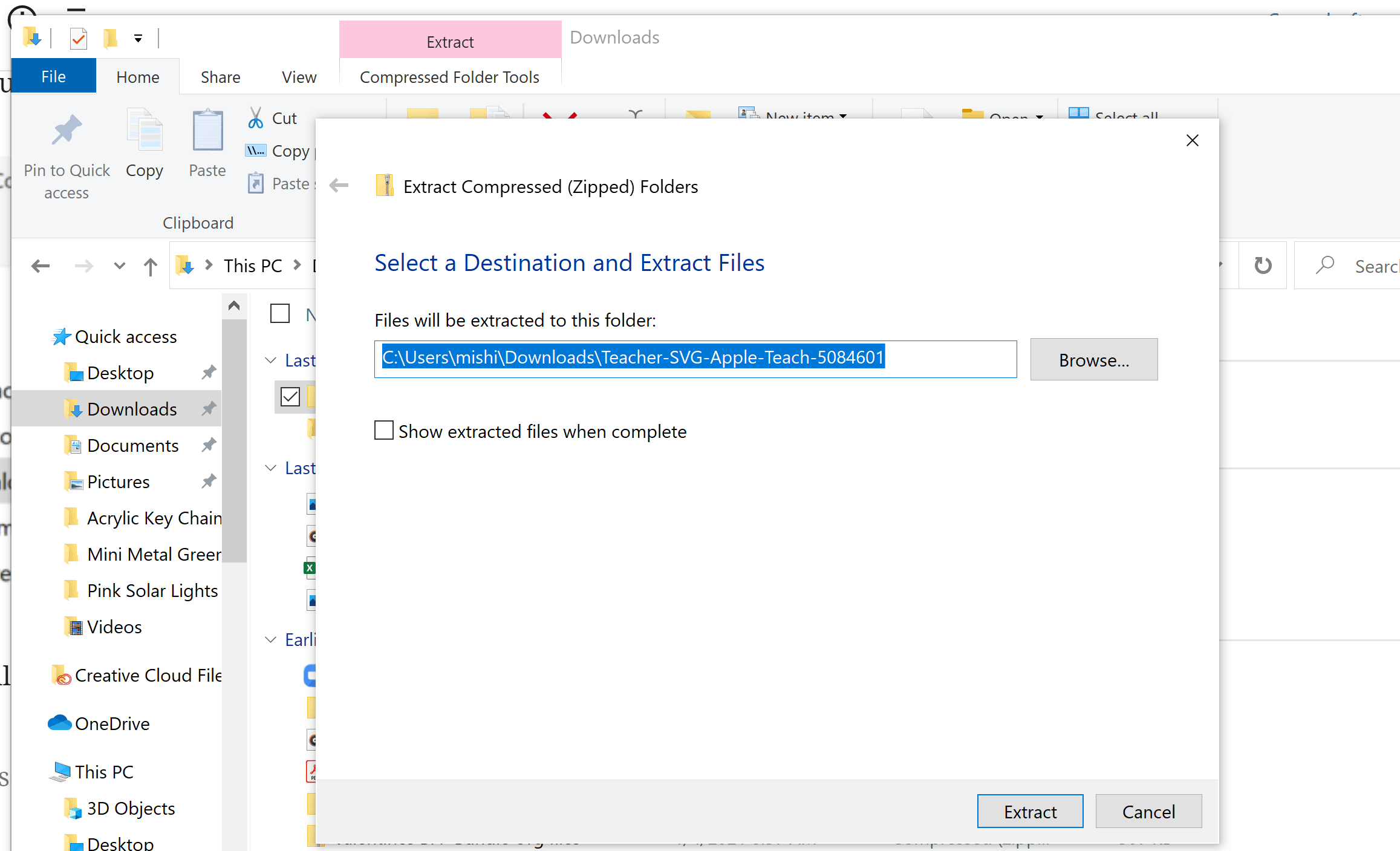Image resolution: width=1400 pixels, height=851 pixels.
Task: Switch to the View ribbon tab
Action: coord(299,77)
